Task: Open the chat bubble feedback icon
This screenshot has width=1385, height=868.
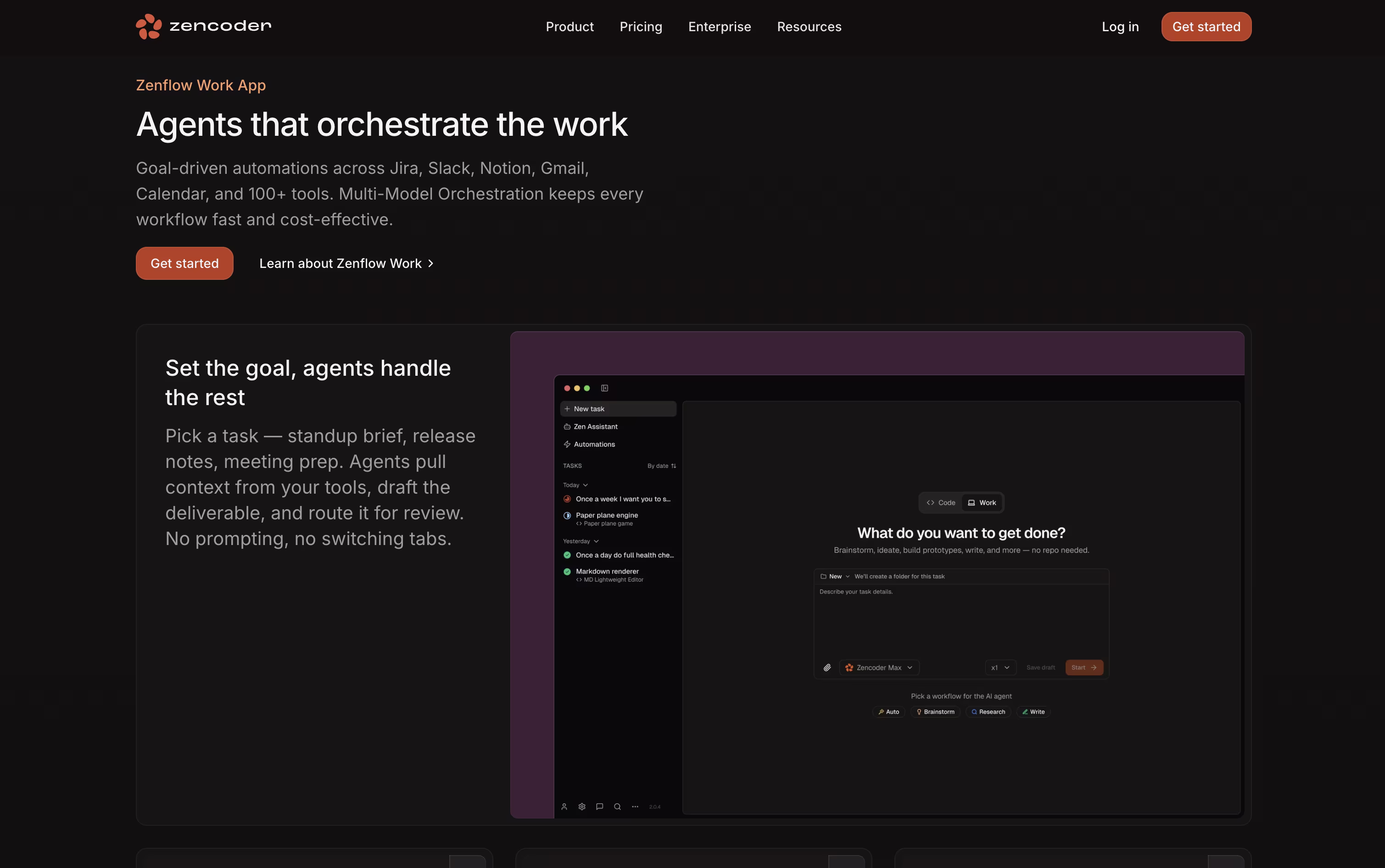Action: [599, 807]
